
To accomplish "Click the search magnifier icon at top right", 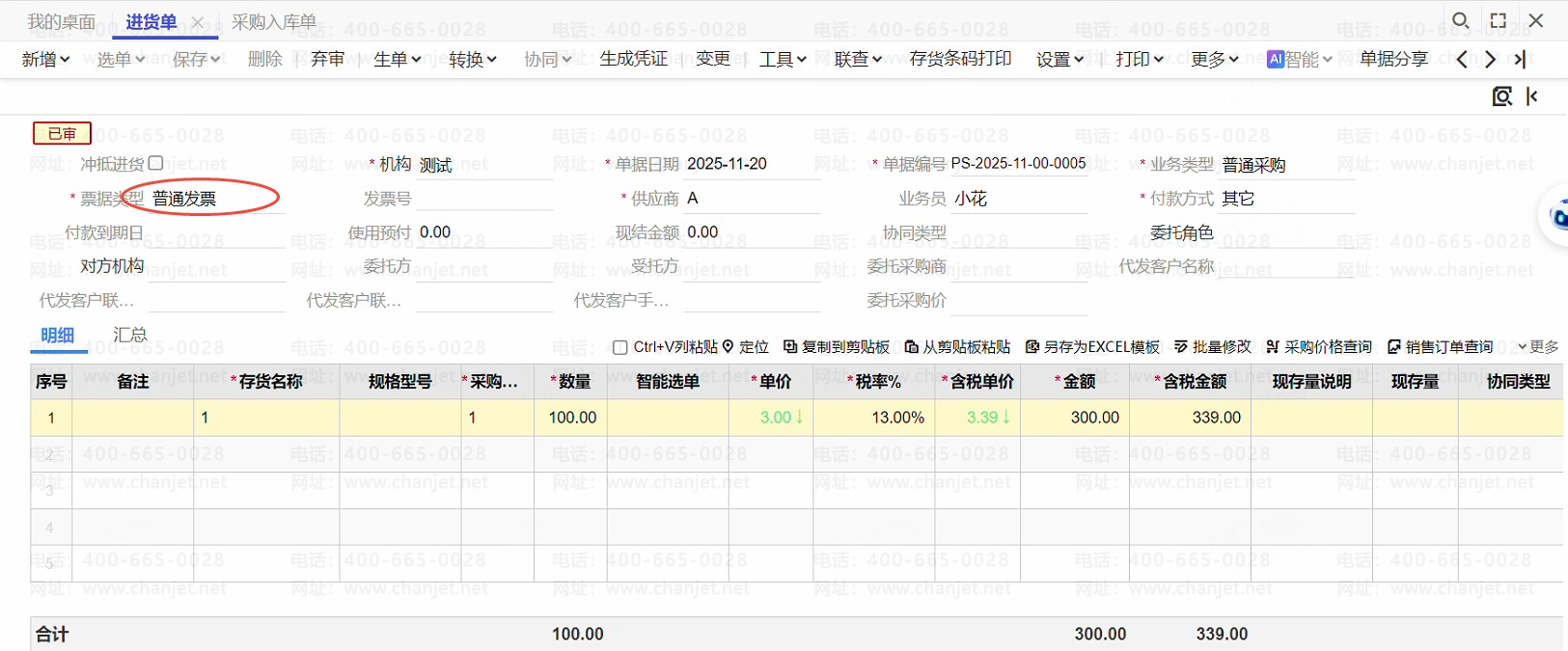I will (x=1461, y=20).
